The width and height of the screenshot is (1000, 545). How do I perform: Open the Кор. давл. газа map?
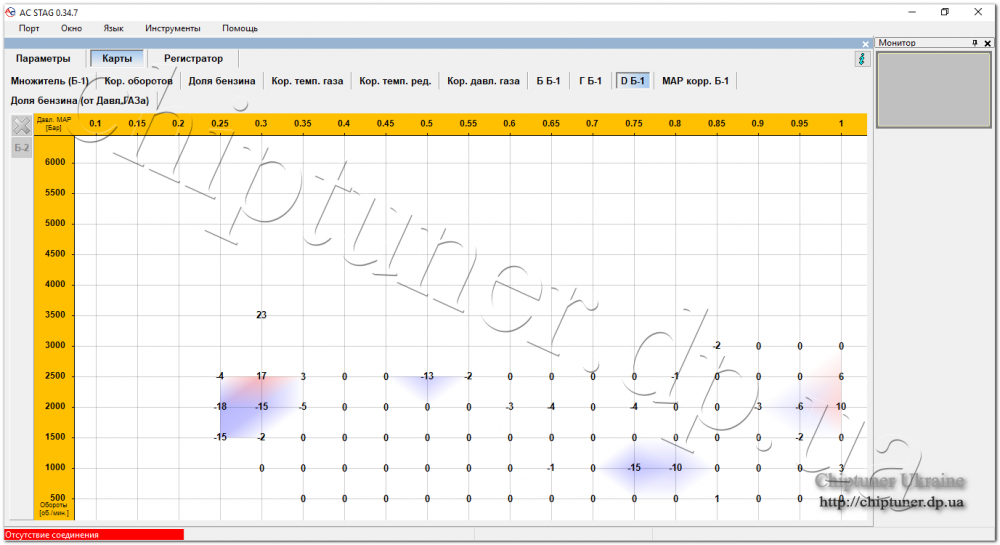(x=483, y=81)
